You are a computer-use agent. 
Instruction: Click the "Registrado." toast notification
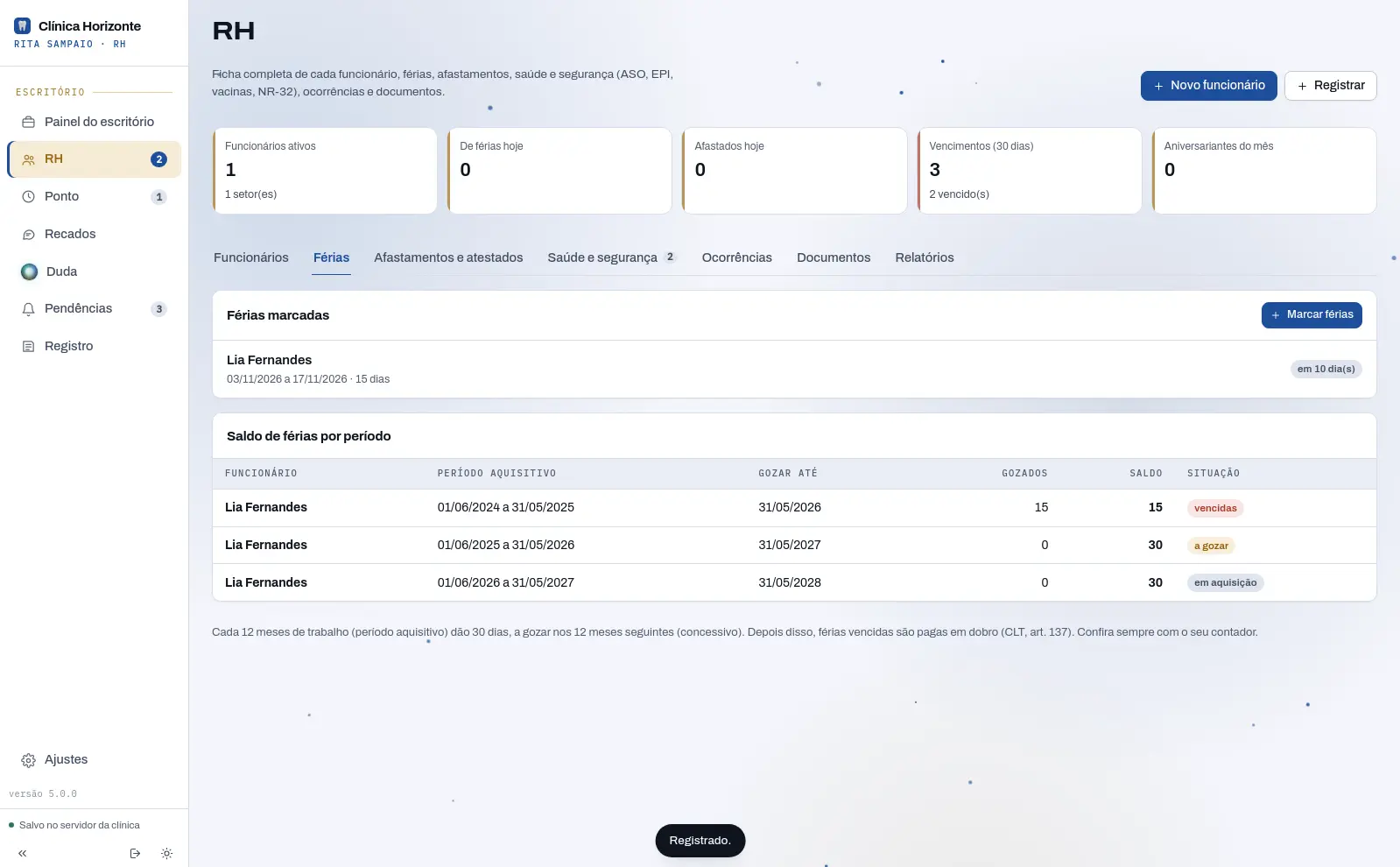point(700,841)
